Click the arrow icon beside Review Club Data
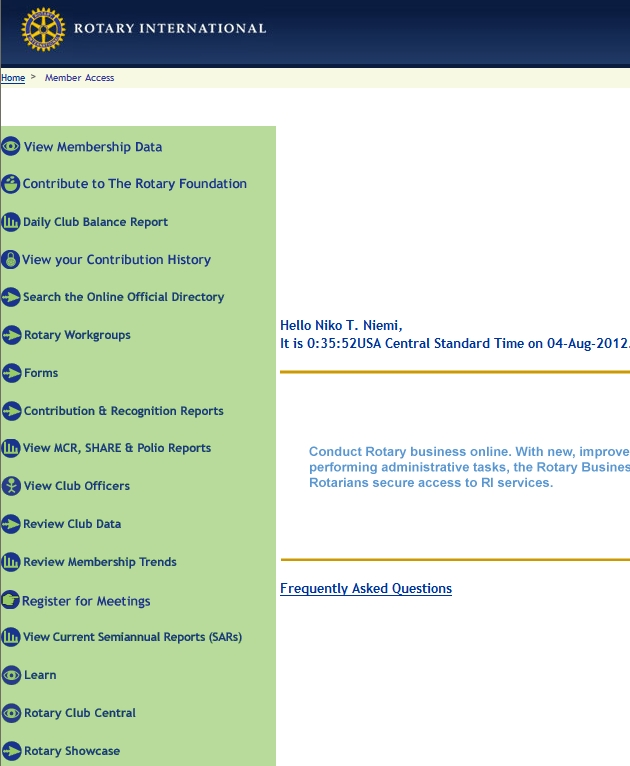630x766 pixels. (x=11, y=524)
